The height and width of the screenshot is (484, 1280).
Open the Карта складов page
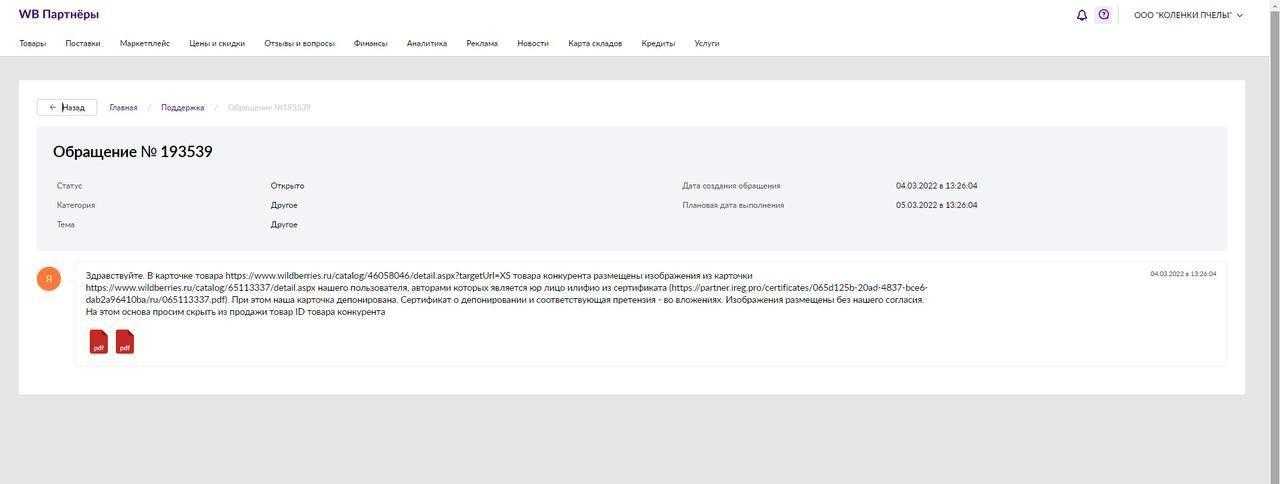595,44
